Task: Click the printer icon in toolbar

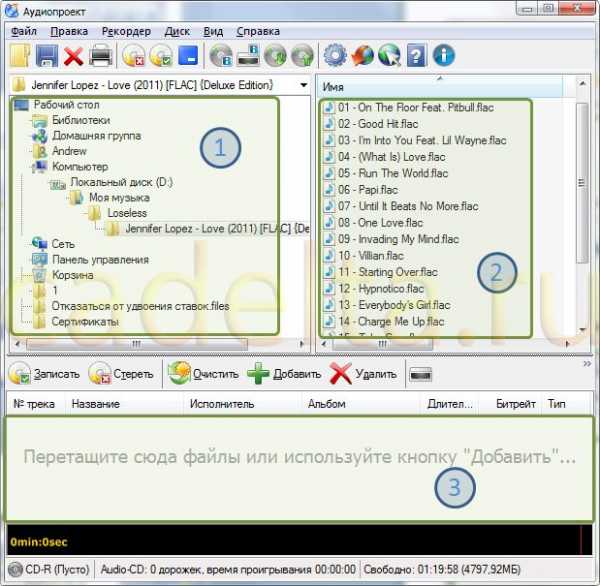Action: pos(100,56)
